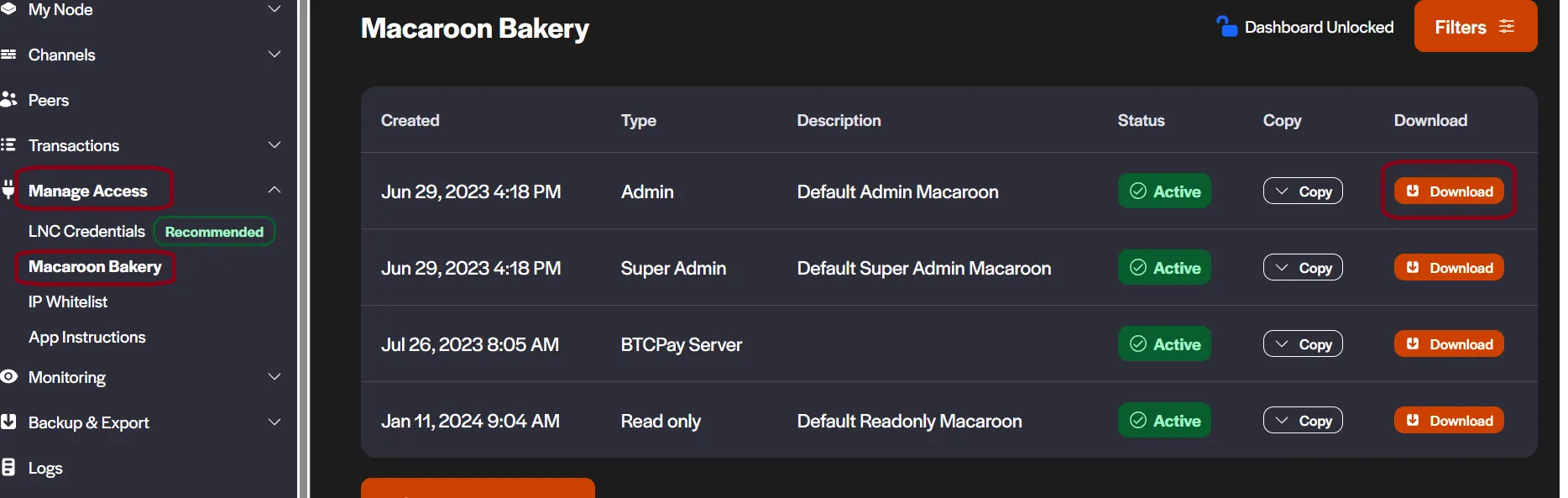The image size is (1568, 498).
Task: Expand the Channels menu chevron
Action: pos(274,55)
